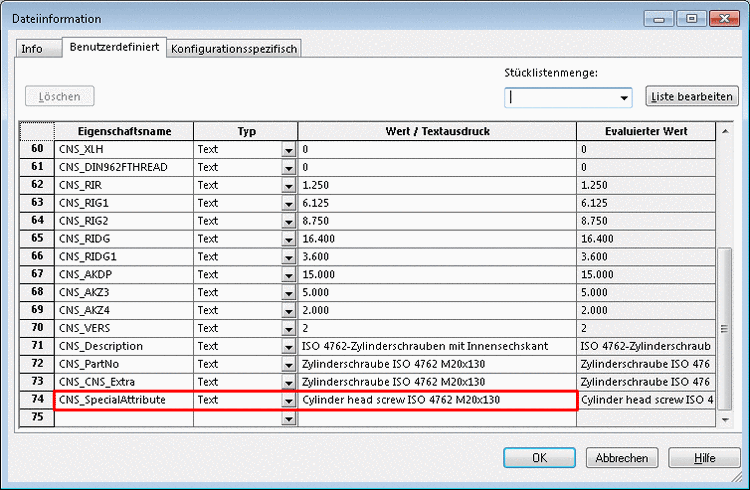Click the Eigenschaftsname column header
The width and height of the screenshot is (750, 490).
[x=124, y=131]
